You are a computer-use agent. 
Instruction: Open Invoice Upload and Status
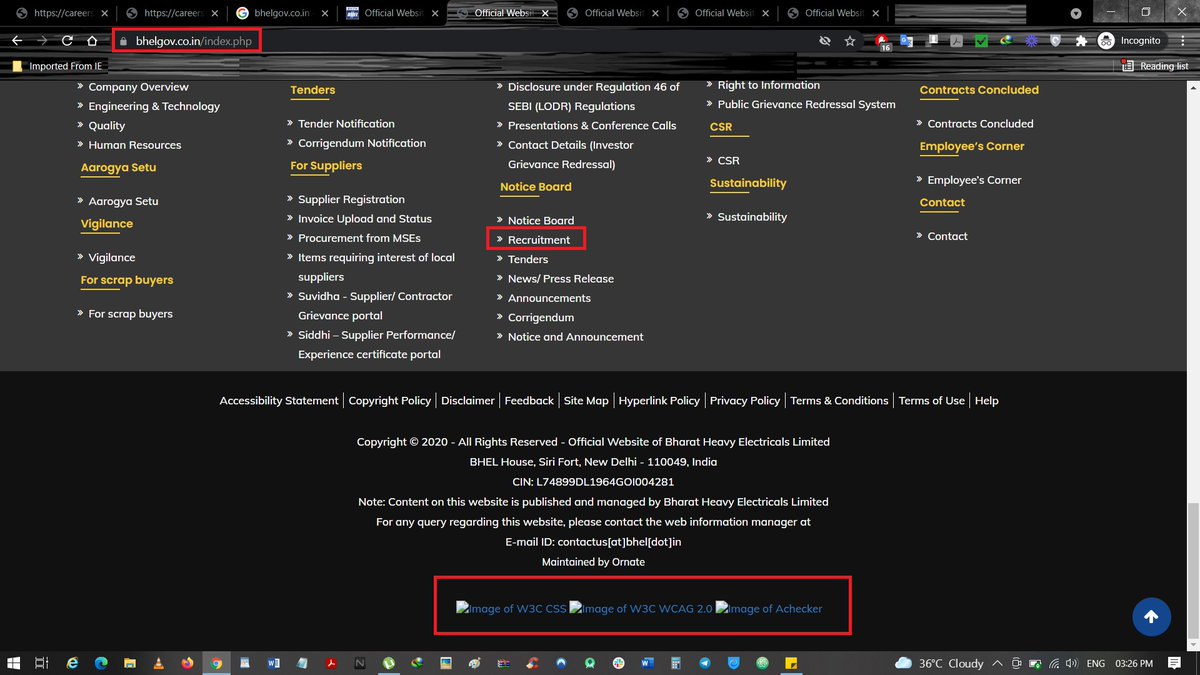365,219
